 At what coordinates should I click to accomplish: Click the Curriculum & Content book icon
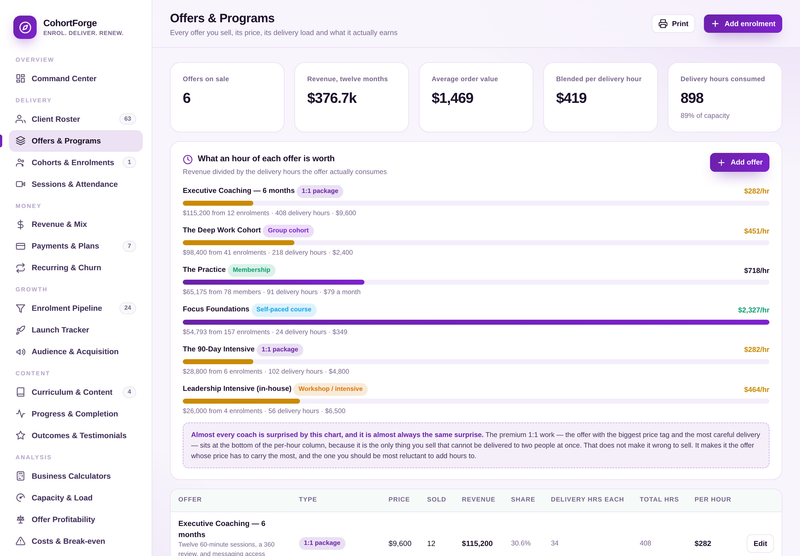click(20, 392)
